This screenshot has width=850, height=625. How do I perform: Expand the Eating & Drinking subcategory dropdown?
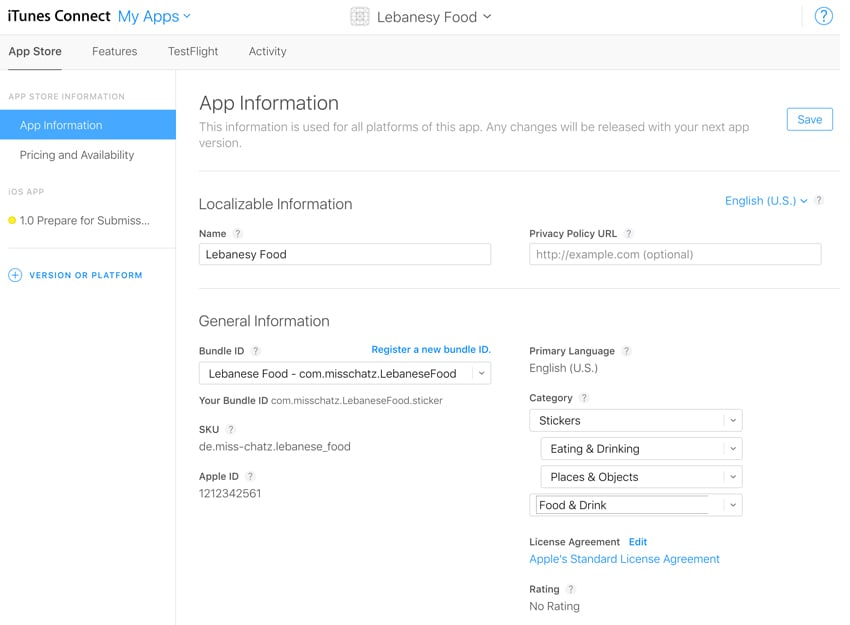point(733,449)
